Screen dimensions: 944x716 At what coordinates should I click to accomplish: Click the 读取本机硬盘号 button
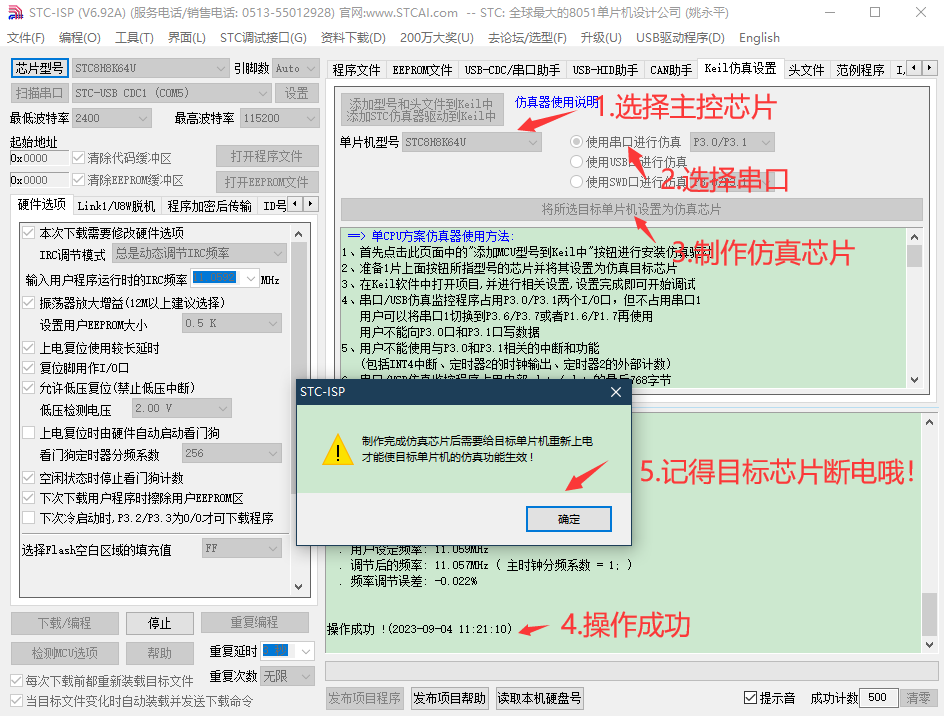click(539, 698)
